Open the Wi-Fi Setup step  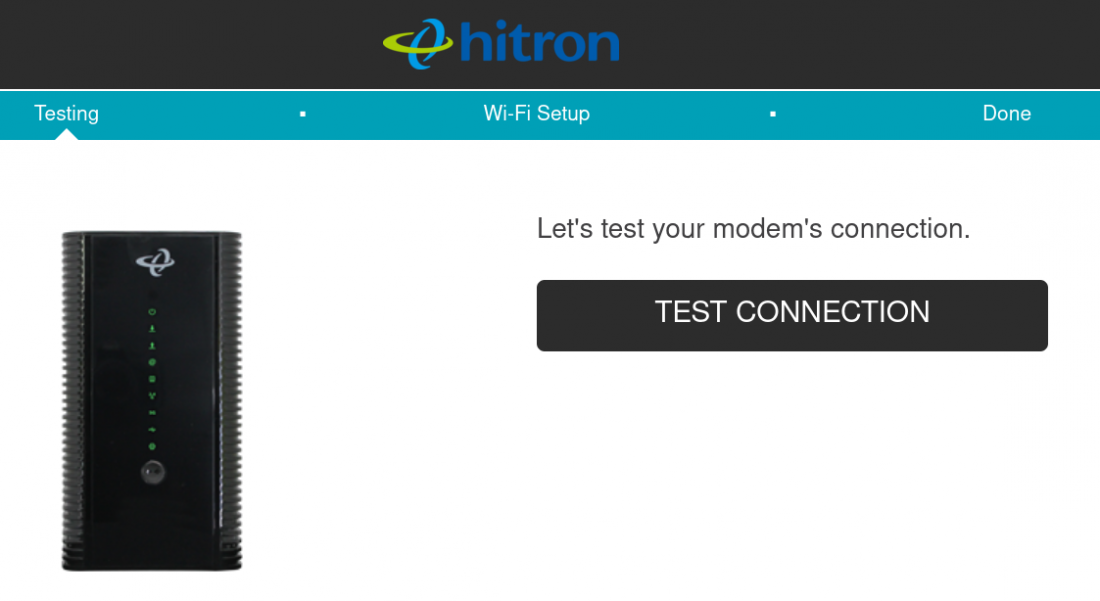tap(536, 114)
